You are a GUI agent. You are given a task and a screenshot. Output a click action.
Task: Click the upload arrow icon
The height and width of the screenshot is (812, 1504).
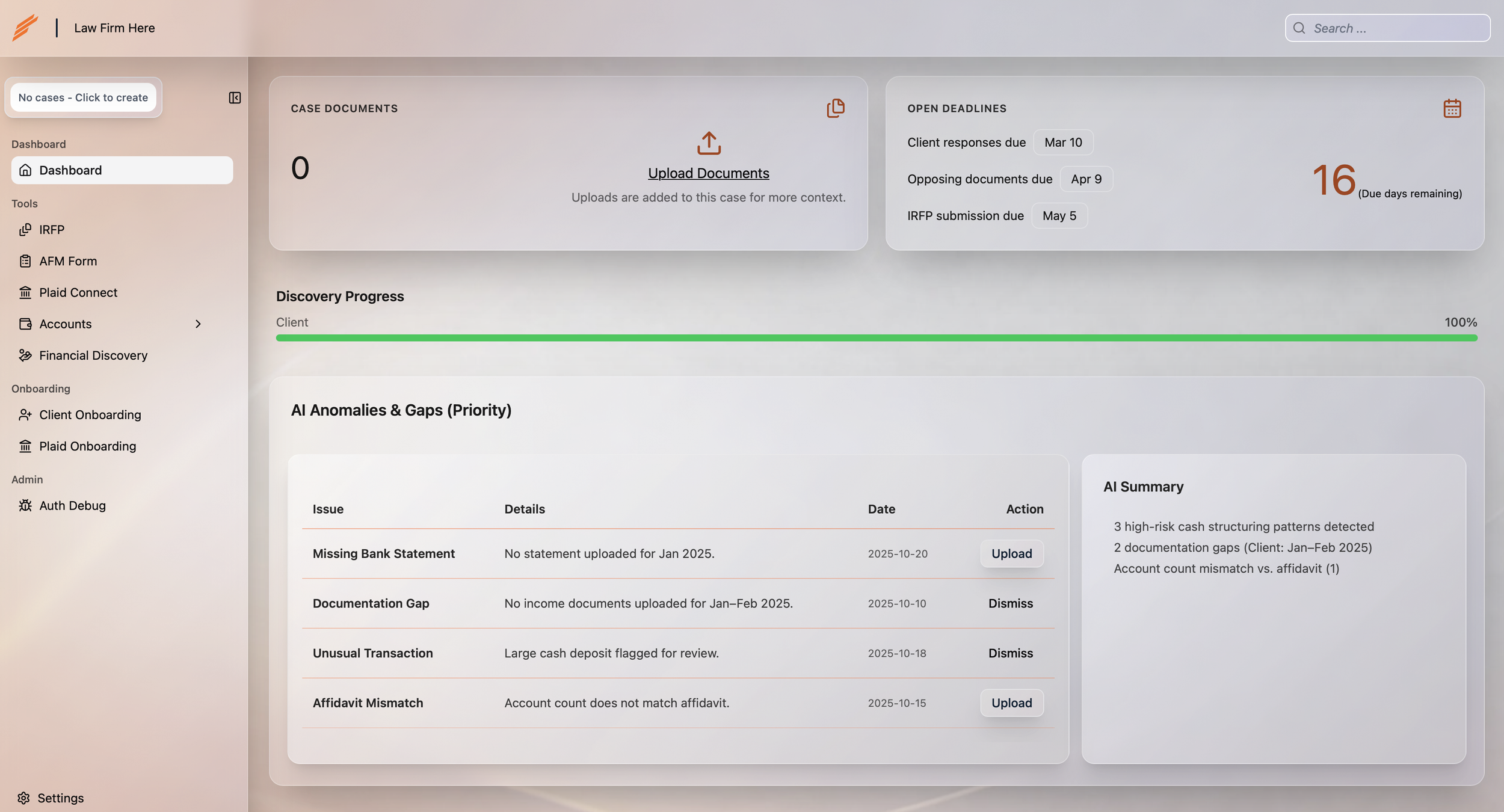click(709, 143)
